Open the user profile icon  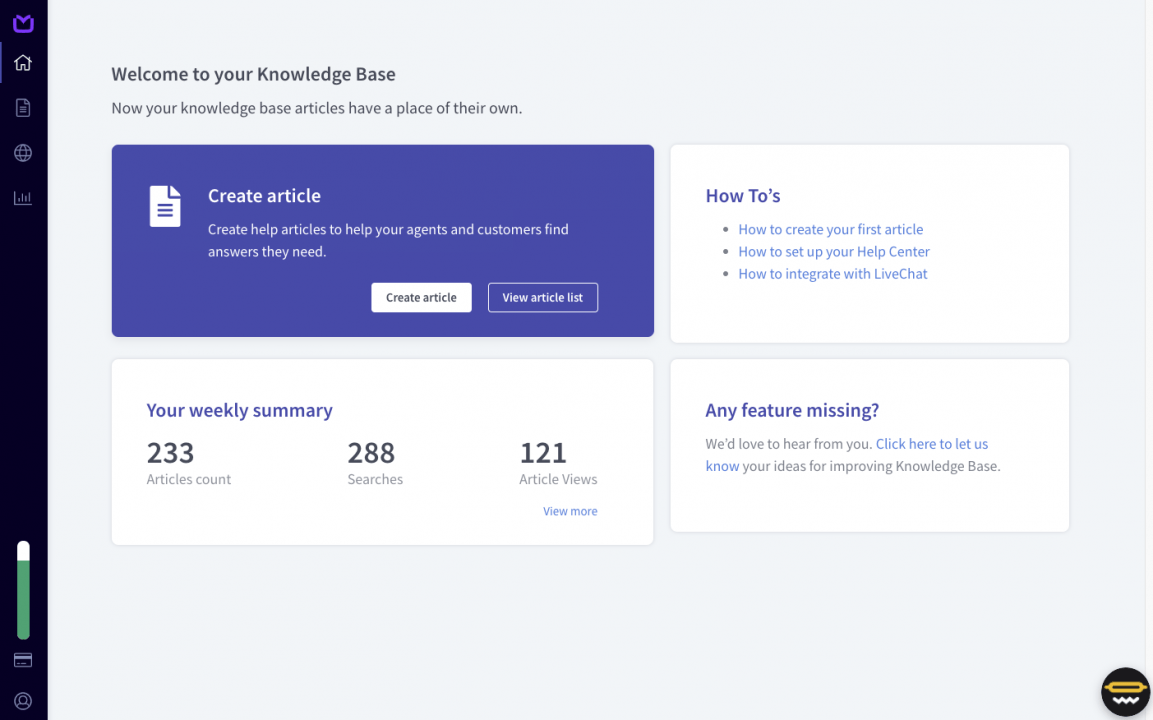23,701
